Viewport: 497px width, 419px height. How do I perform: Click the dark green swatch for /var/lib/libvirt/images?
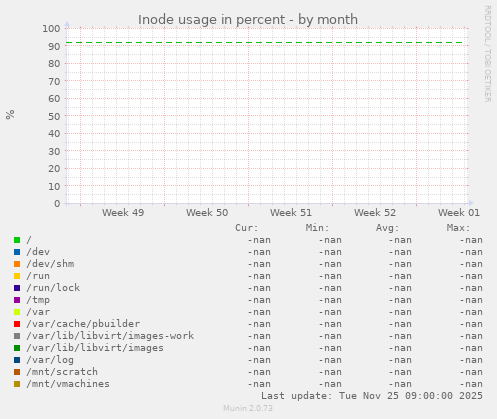tap(17, 348)
